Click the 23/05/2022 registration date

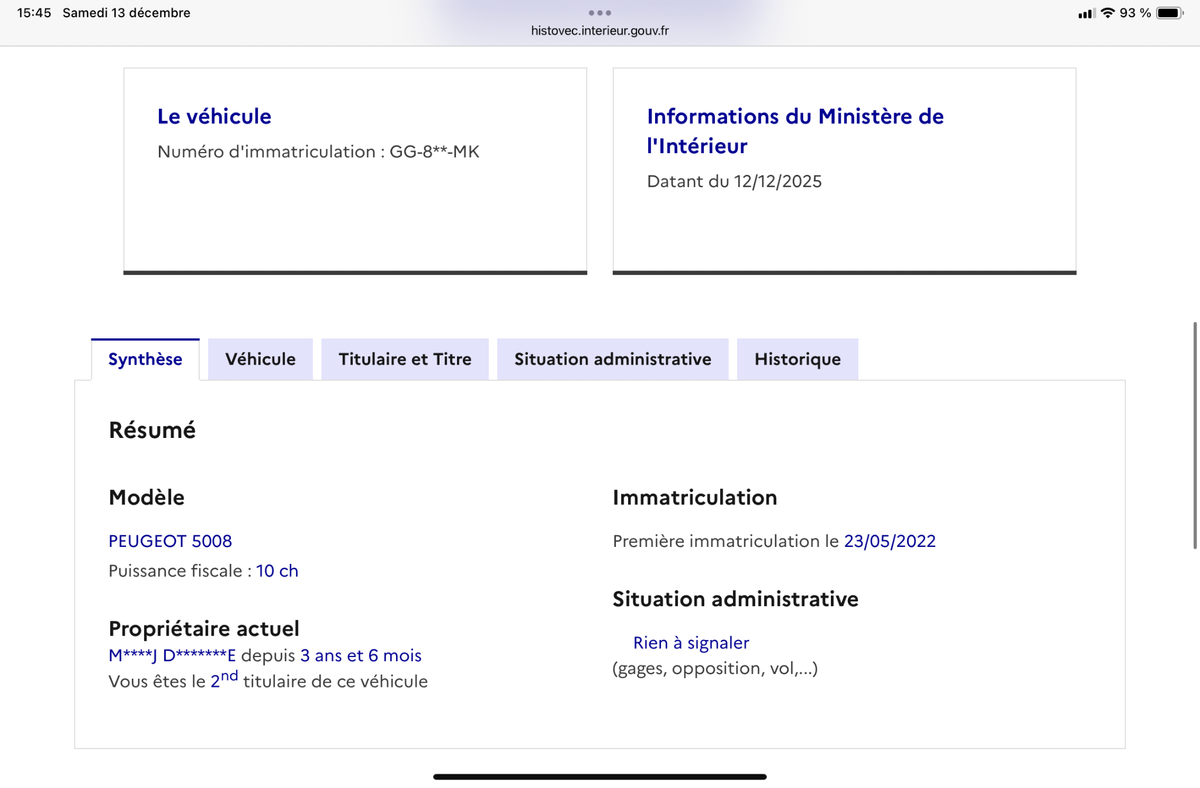[x=890, y=541]
